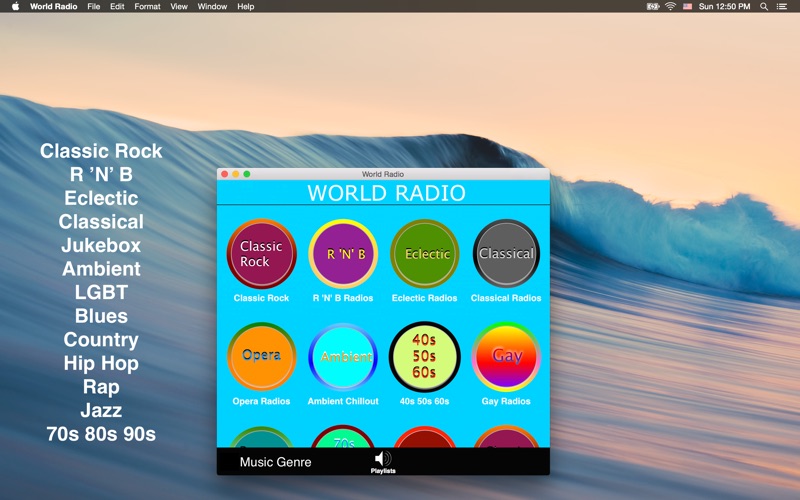
Task: Pick the orange Opera circle icon
Action: 261,356
